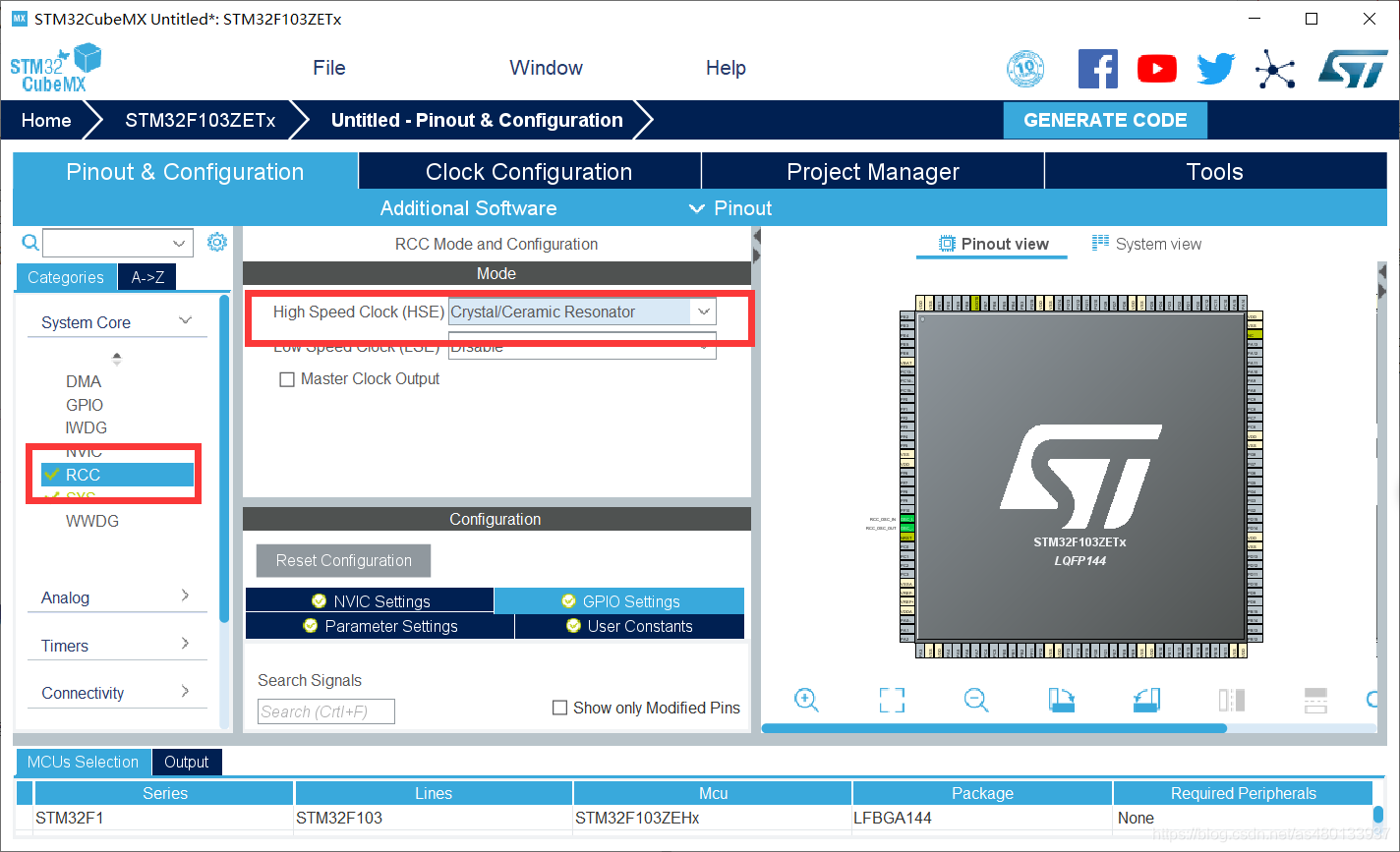Screen dimensions: 1400x852
Task: Expand the Timers category
Action: [x=185, y=645]
